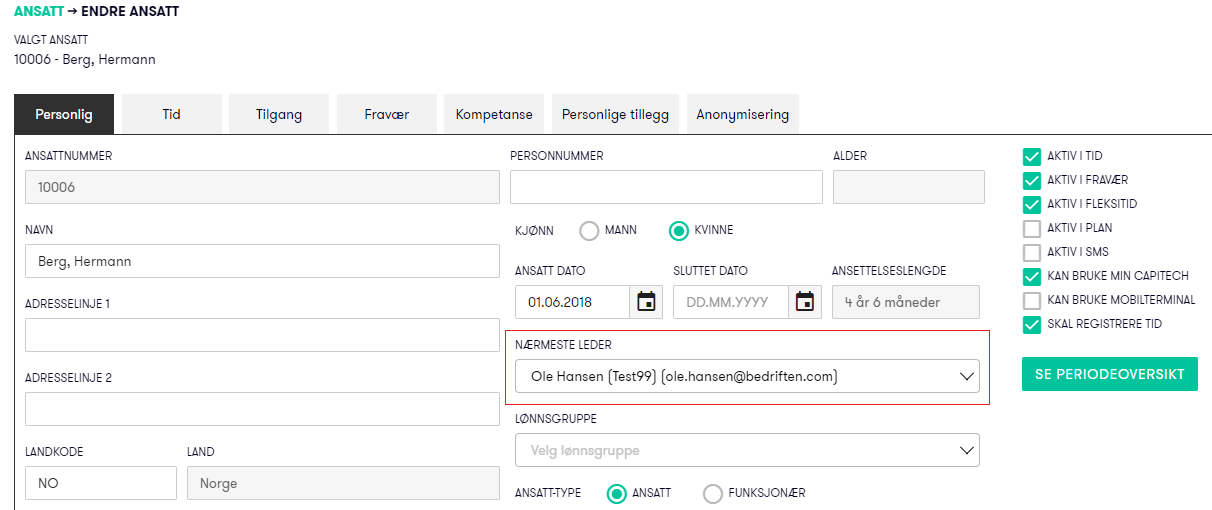Tick Kan bruke mobilterminal checkbox
The height and width of the screenshot is (510, 1212).
[1032, 300]
